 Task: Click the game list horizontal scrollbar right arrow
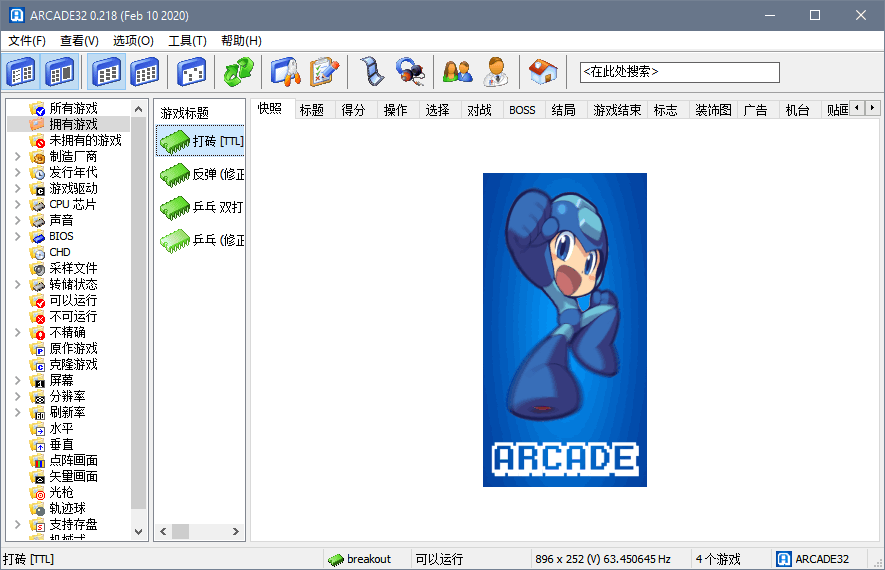click(x=237, y=532)
